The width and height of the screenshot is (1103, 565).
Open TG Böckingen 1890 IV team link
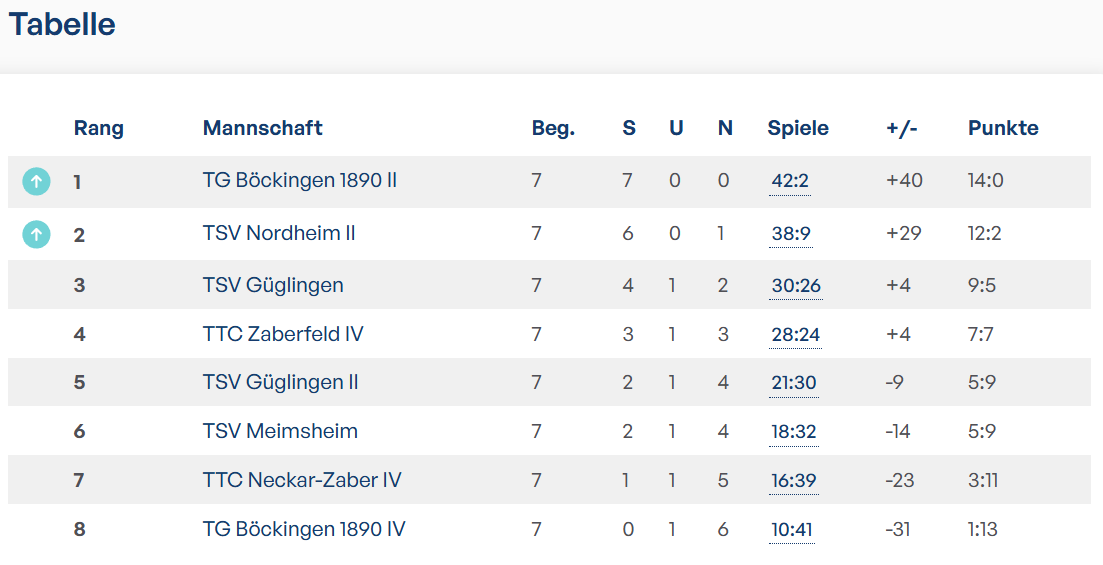(304, 529)
